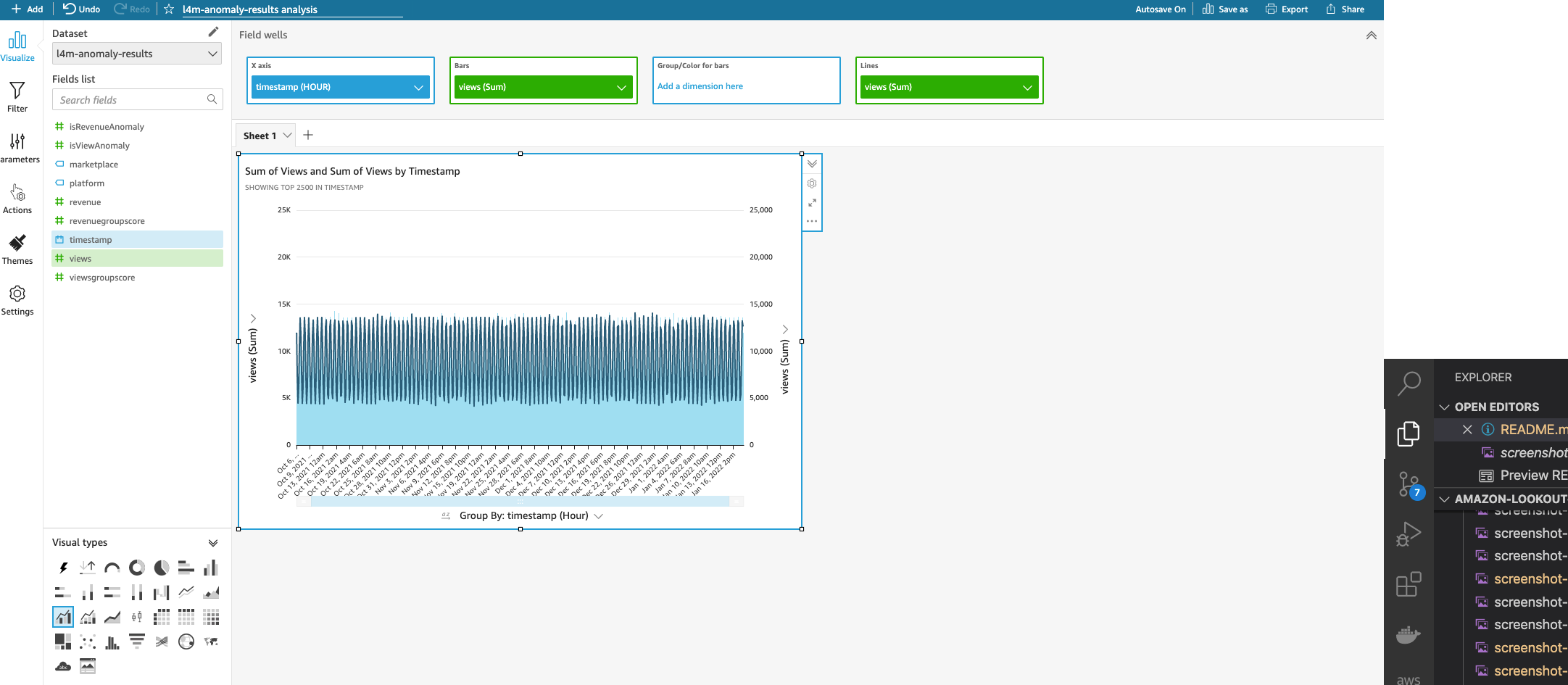Click the Share menu
The image size is (1568, 685).
[x=1345, y=9]
